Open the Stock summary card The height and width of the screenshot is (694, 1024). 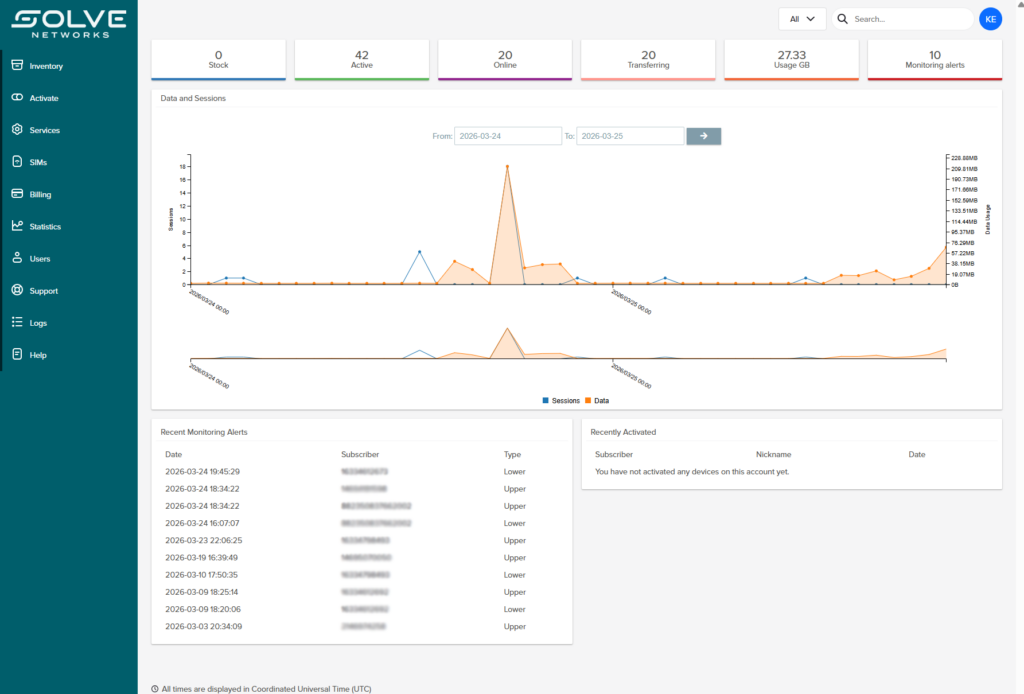[x=218, y=59]
